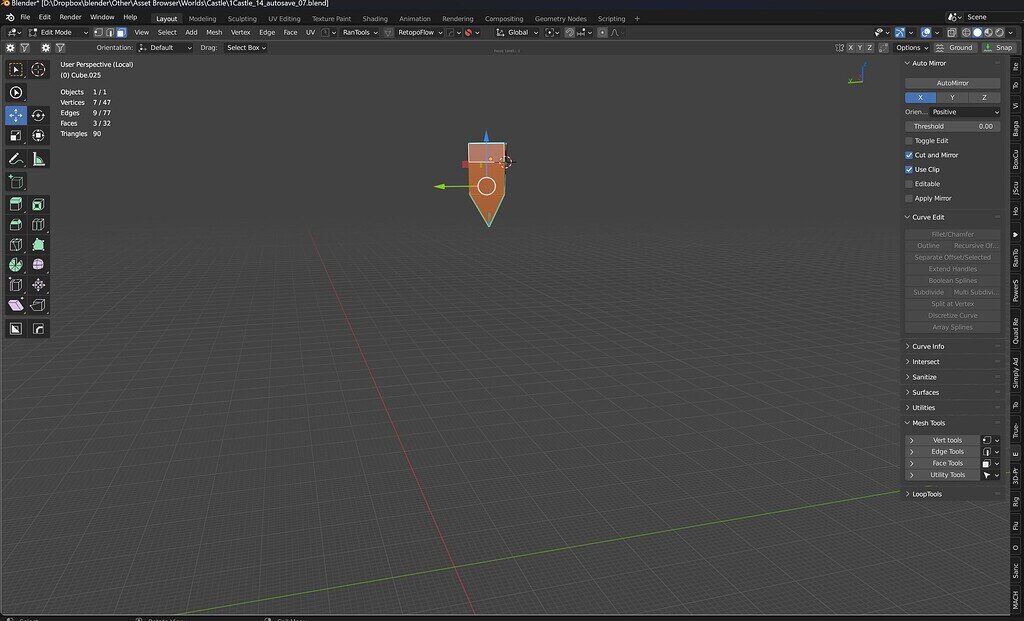Open the Render menu
The image size is (1024, 621).
[70, 17]
